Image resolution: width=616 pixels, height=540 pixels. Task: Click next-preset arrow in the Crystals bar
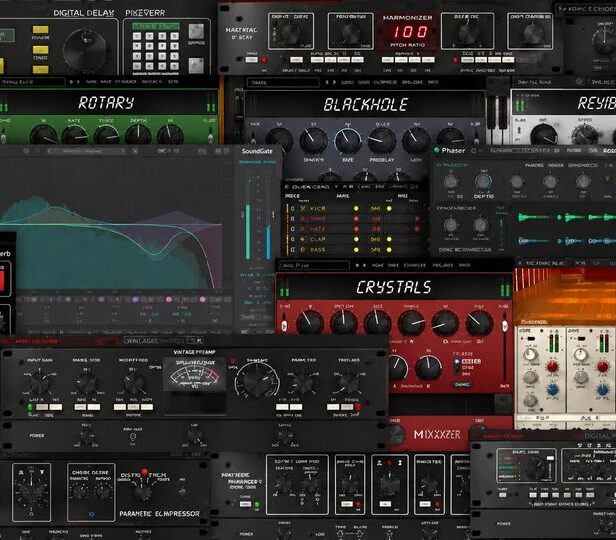(x=365, y=265)
